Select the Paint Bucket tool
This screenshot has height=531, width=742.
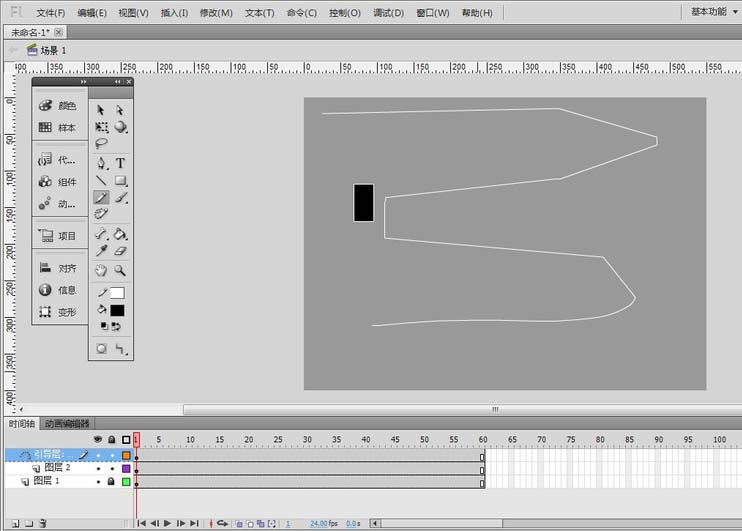pyautogui.click(x=120, y=234)
